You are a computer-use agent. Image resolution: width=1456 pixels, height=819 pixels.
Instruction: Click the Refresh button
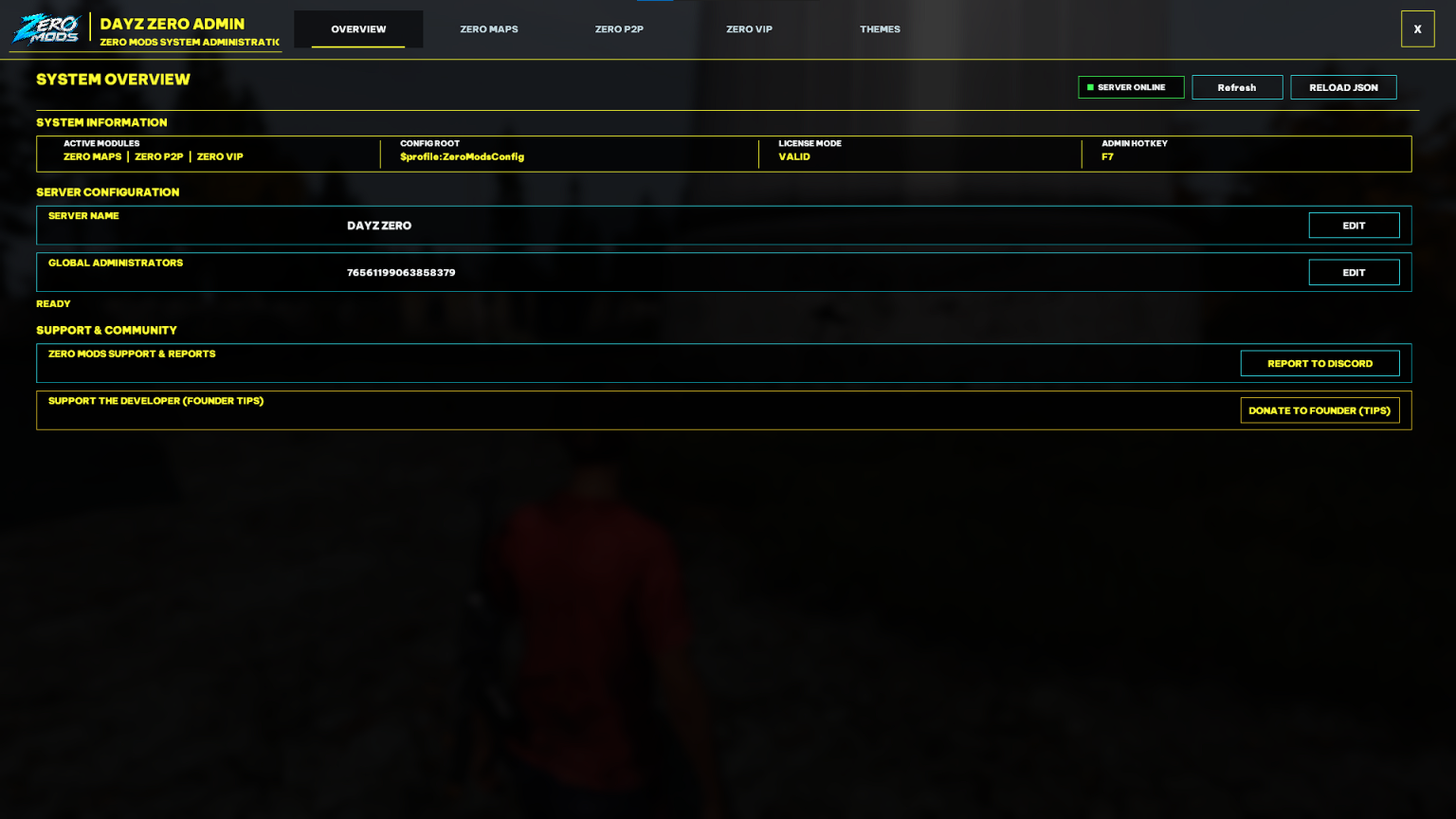1237,87
